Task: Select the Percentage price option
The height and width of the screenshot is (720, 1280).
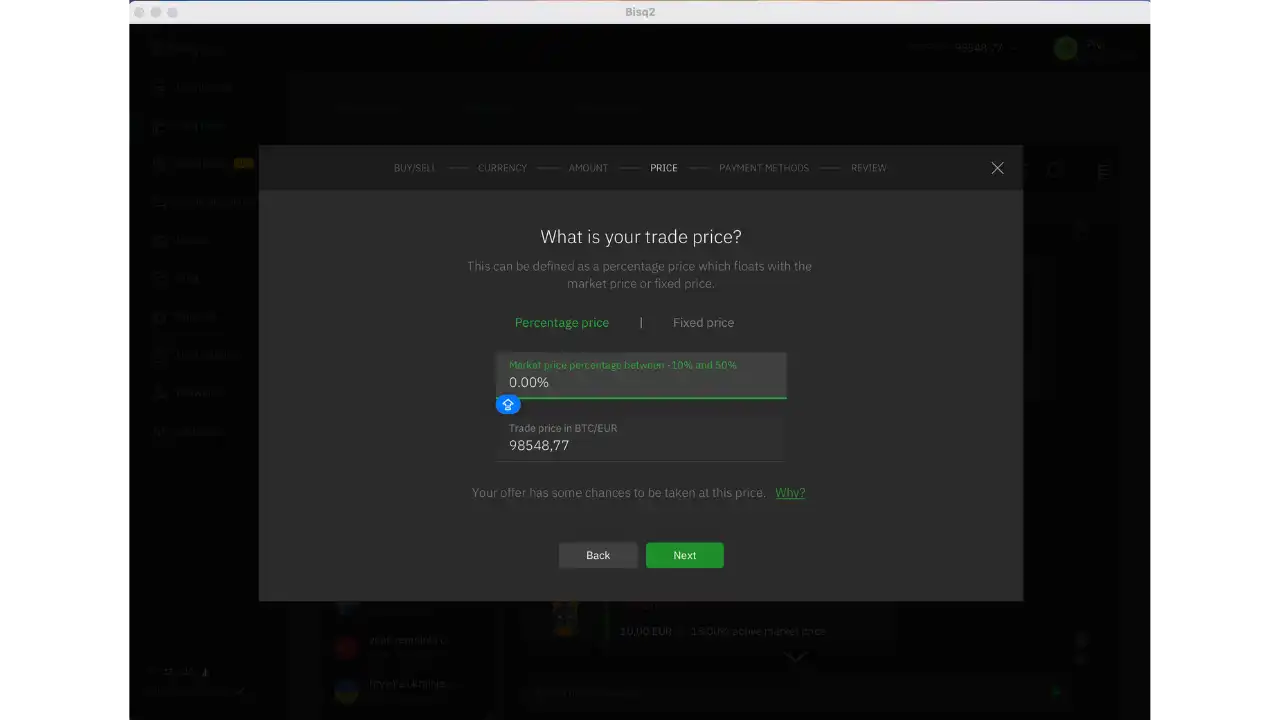Action: tap(561, 323)
